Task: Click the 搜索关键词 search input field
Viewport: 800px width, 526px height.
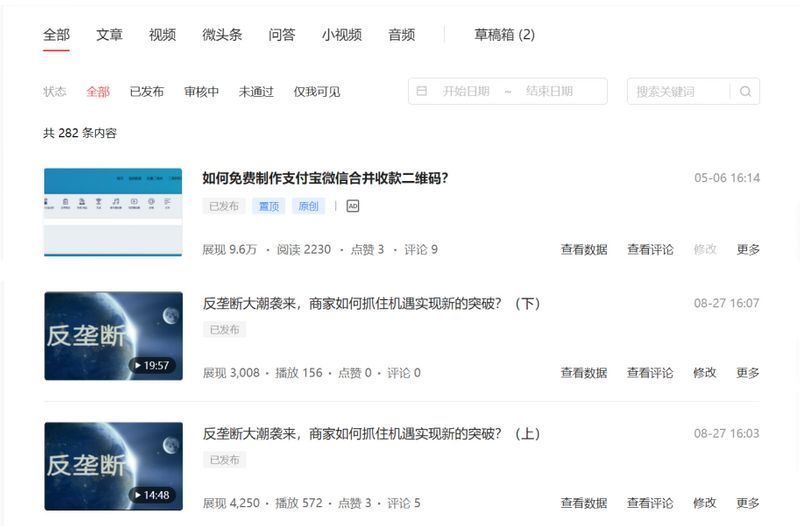Action: (x=680, y=92)
